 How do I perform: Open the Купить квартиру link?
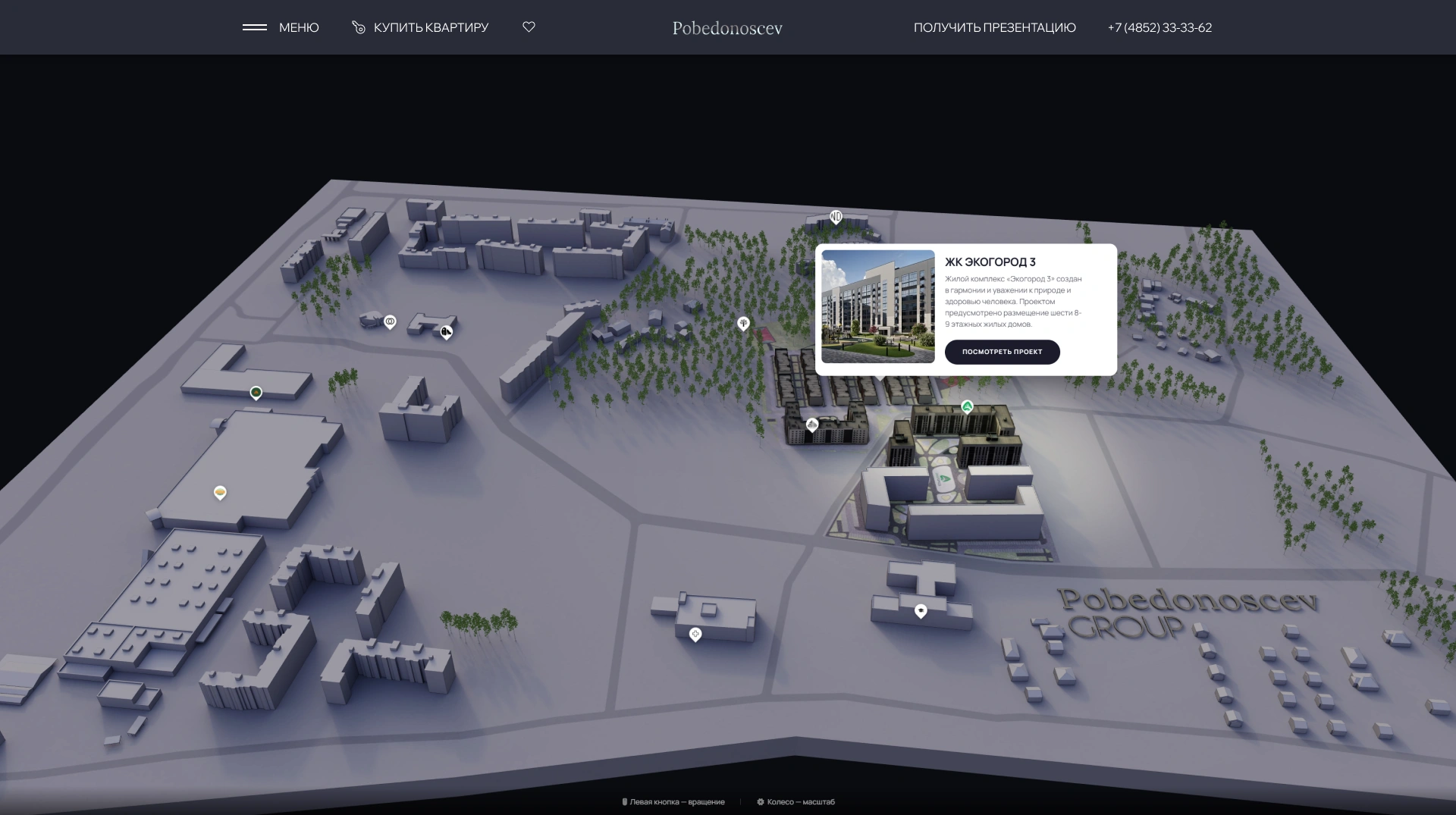point(431,27)
